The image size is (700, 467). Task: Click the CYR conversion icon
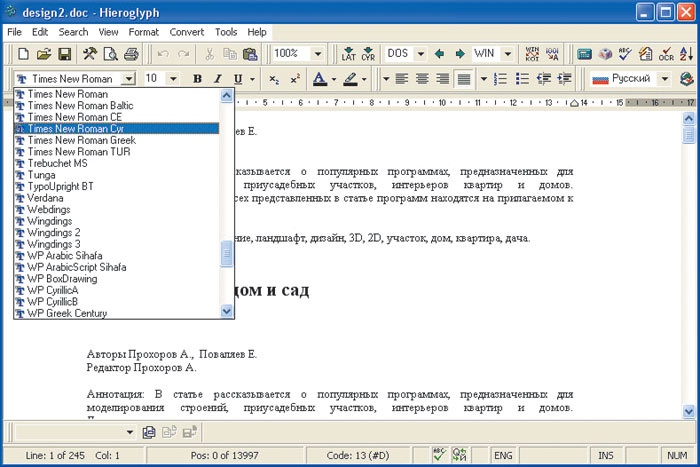[x=368, y=54]
